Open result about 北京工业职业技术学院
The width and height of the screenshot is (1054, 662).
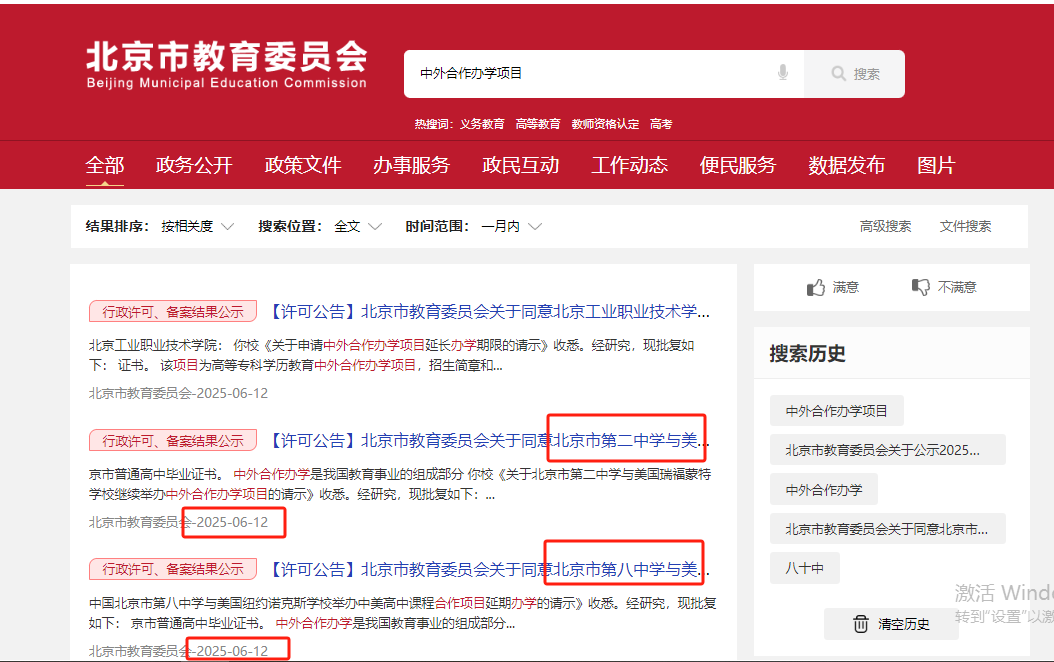489,312
